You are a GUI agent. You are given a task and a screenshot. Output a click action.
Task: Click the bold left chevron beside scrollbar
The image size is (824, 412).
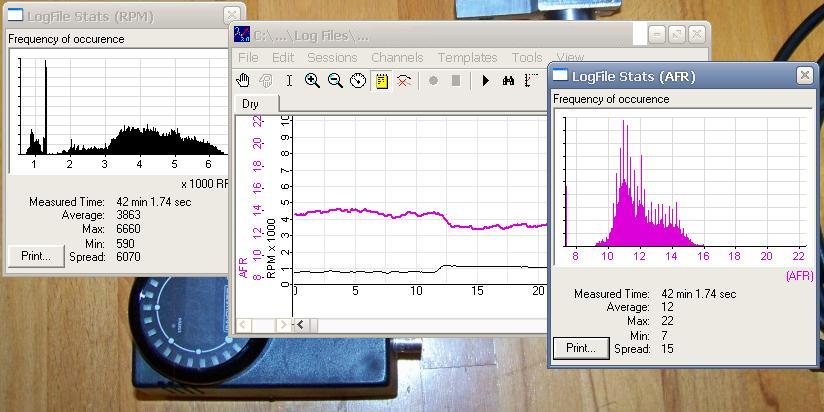(301, 325)
